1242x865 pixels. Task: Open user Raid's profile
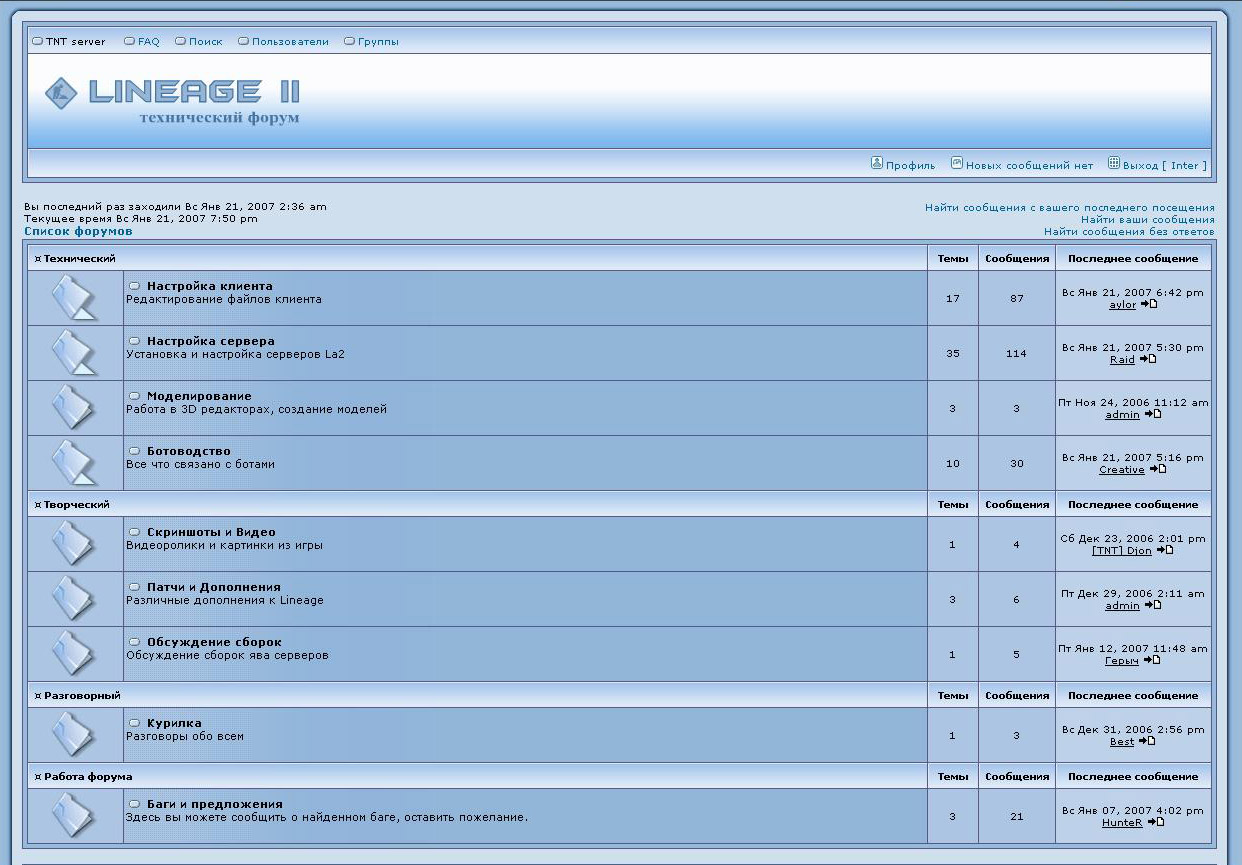pos(1122,360)
